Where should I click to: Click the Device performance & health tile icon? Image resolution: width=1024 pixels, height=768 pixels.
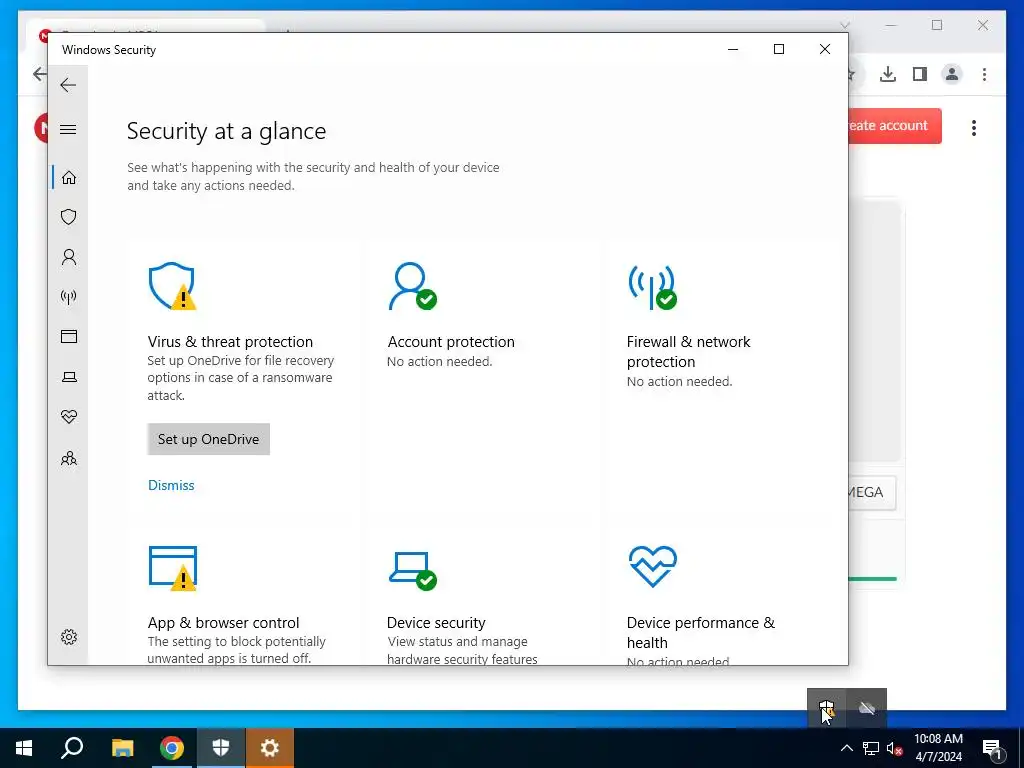click(x=652, y=566)
